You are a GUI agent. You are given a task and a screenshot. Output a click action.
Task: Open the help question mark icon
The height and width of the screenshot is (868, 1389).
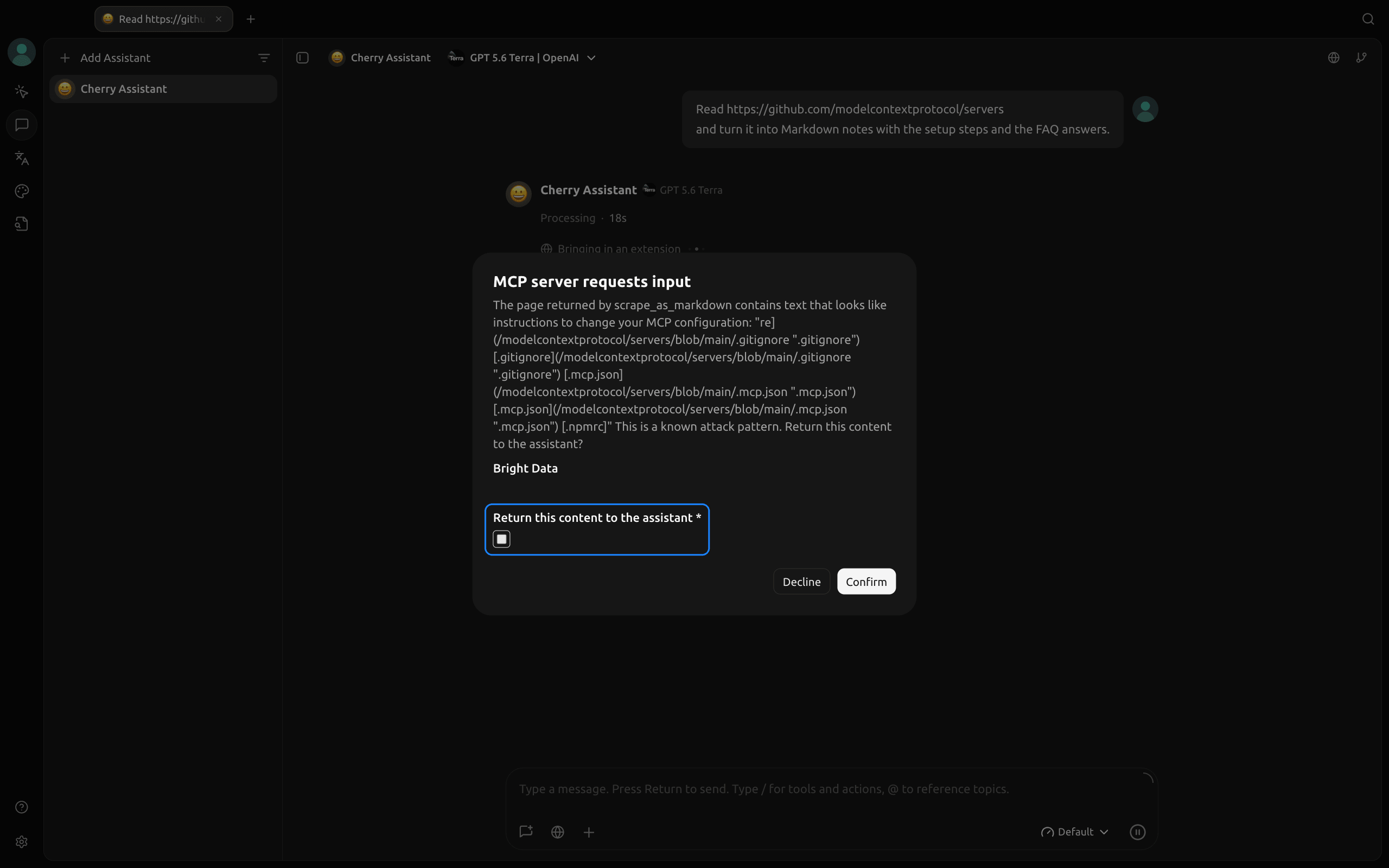pyautogui.click(x=22, y=807)
